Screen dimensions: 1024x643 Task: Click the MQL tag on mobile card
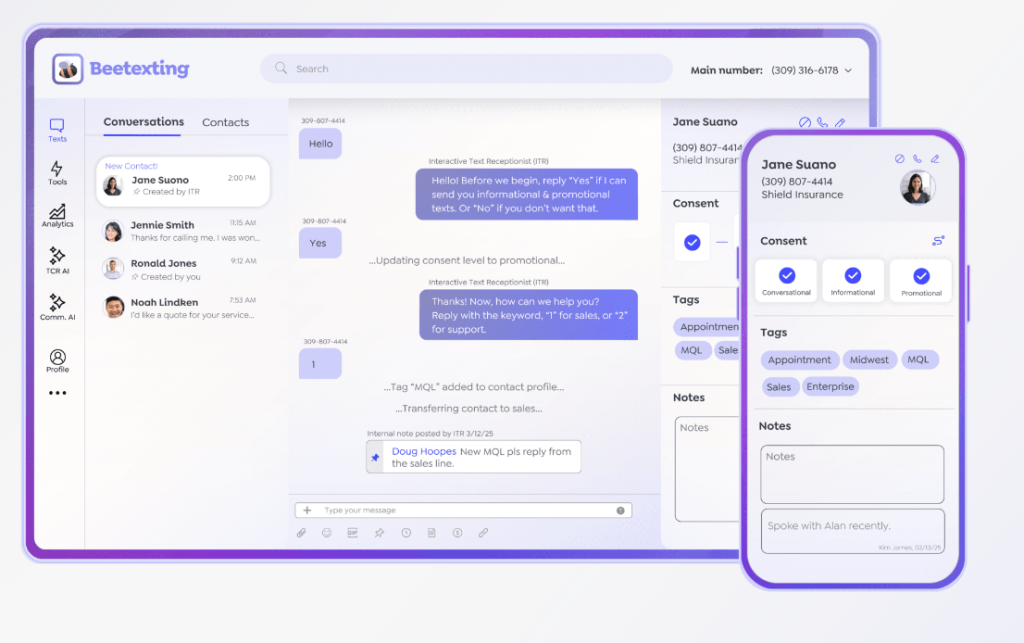918,360
